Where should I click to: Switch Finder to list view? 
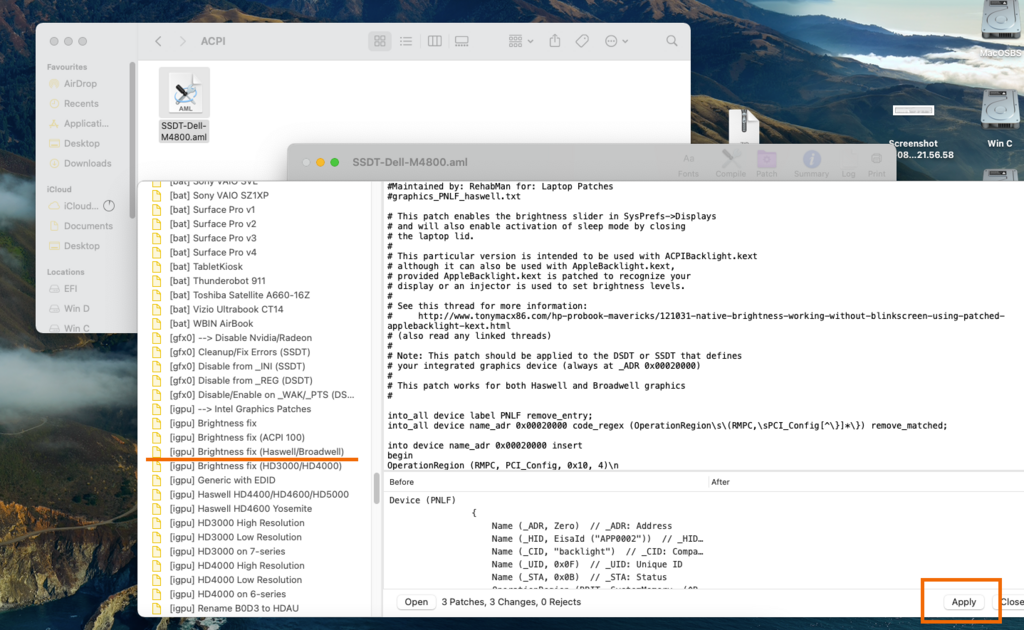point(406,41)
